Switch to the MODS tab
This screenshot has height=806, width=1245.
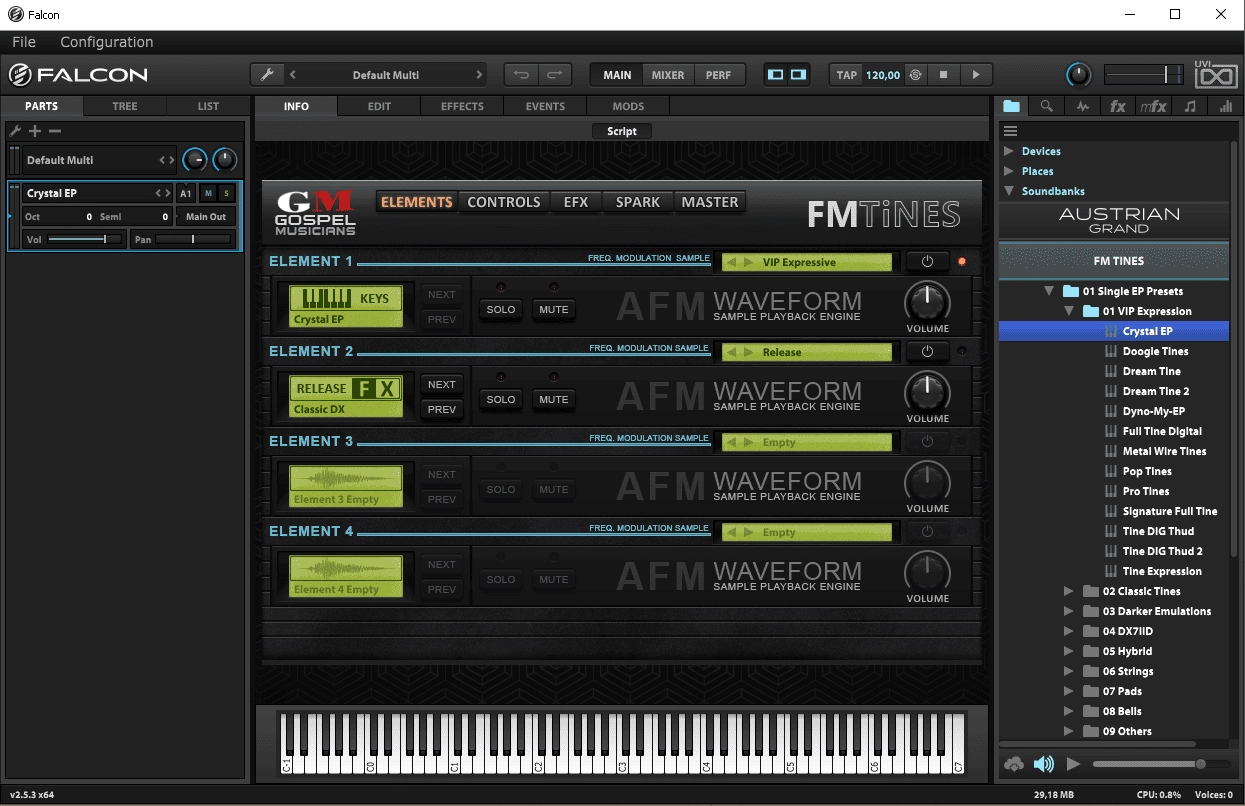(628, 106)
